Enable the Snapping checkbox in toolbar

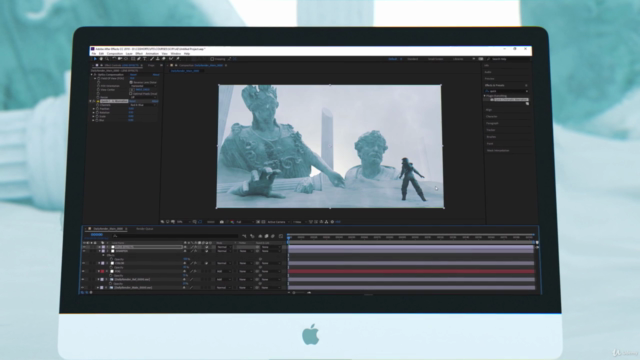point(212,59)
